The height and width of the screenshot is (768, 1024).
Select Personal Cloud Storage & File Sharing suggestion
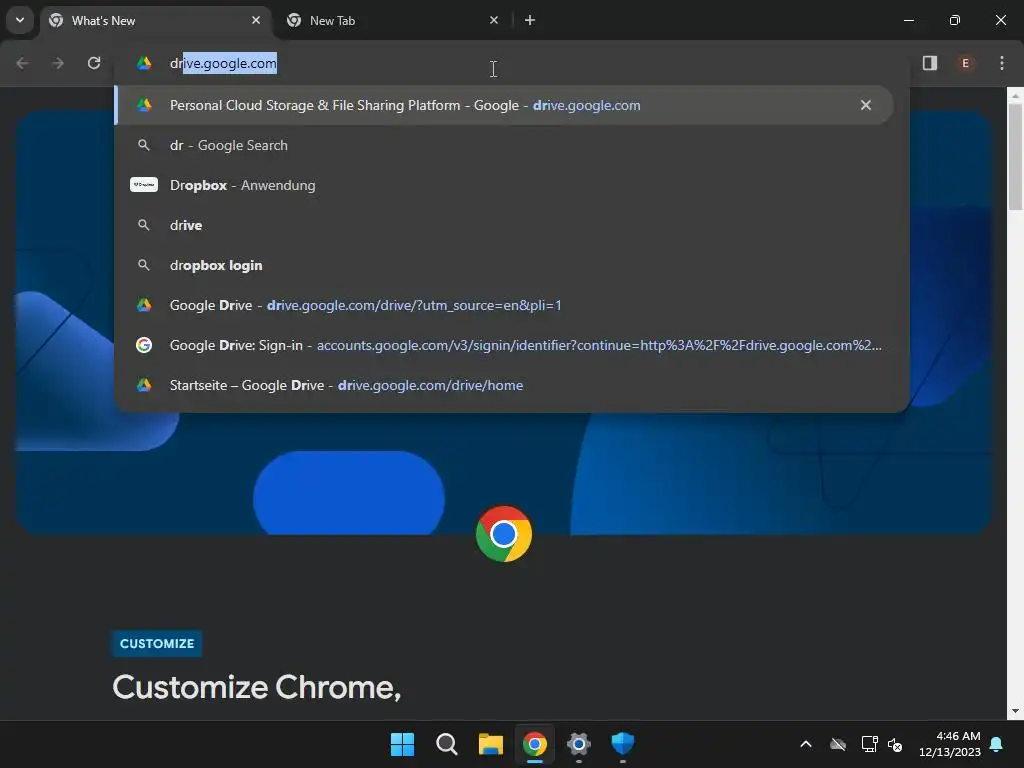click(x=504, y=105)
